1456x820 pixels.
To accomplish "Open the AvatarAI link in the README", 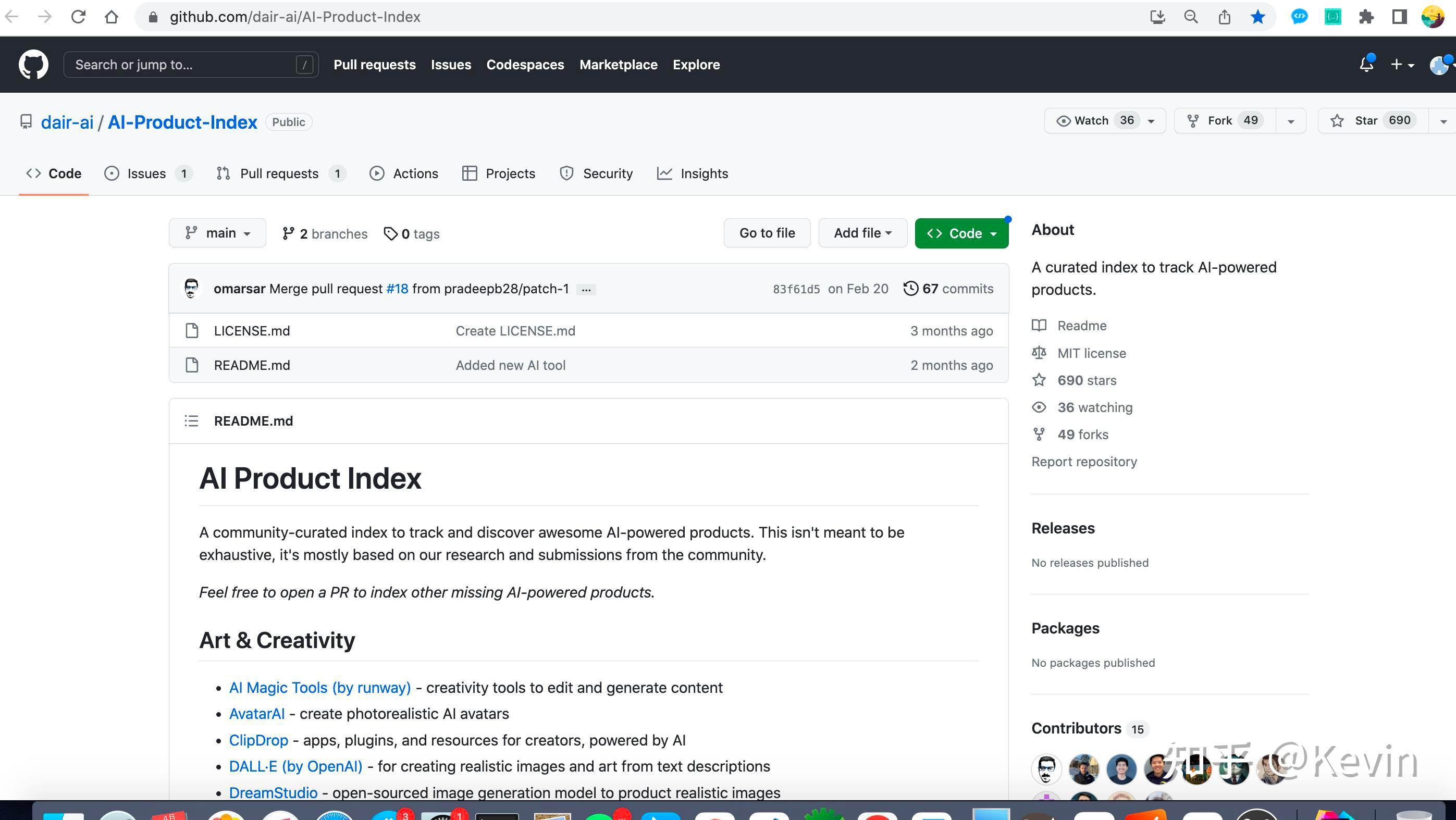I will click(256, 714).
